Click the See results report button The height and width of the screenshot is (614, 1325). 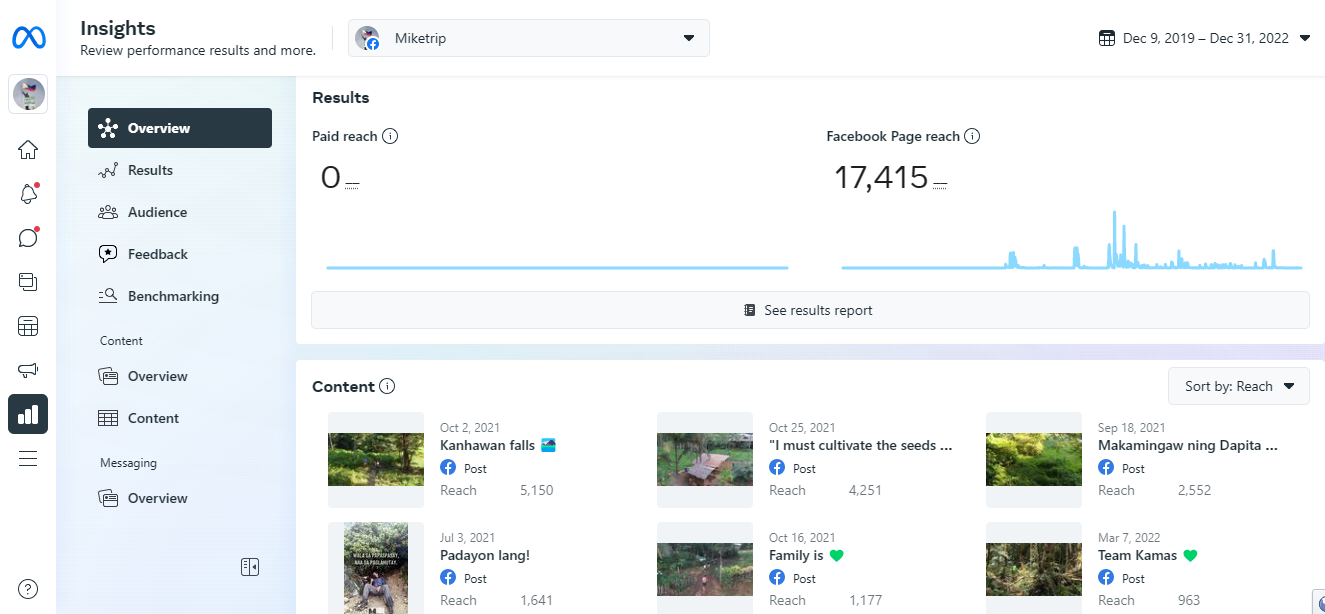coord(810,310)
